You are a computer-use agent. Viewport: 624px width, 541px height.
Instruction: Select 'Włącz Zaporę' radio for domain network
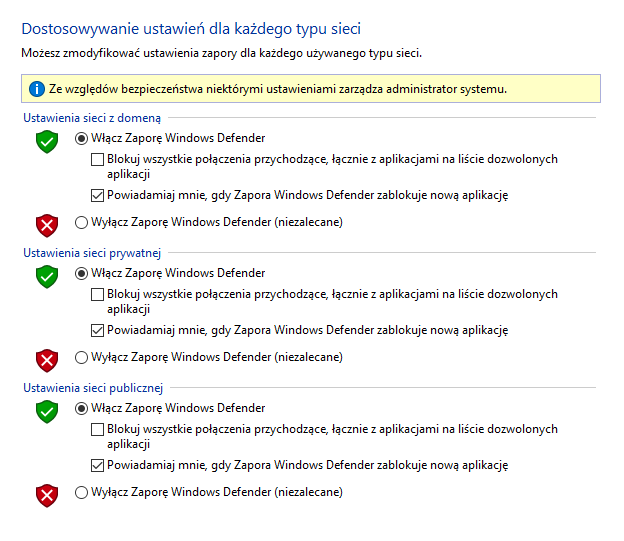pos(82,138)
